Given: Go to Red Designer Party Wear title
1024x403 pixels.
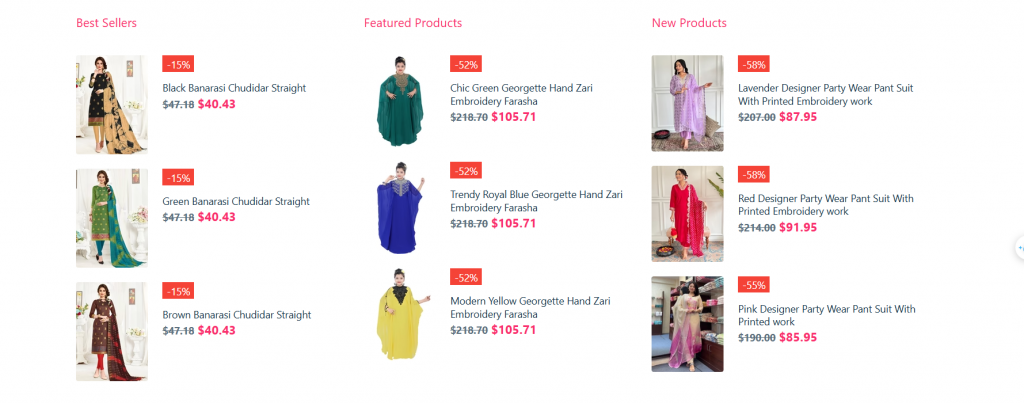Looking at the screenshot, I should tap(825, 204).
